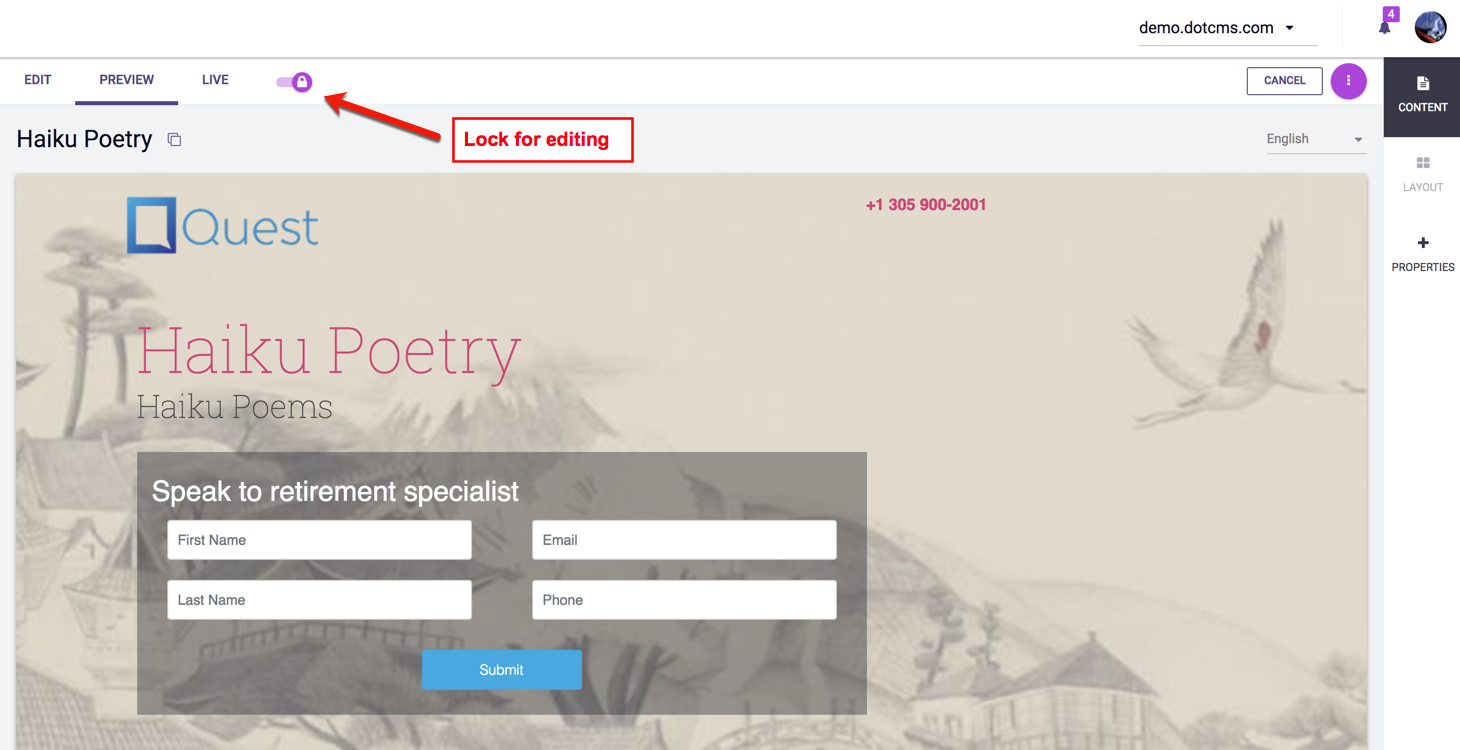Toggle the lock for editing switch

pos(294,82)
